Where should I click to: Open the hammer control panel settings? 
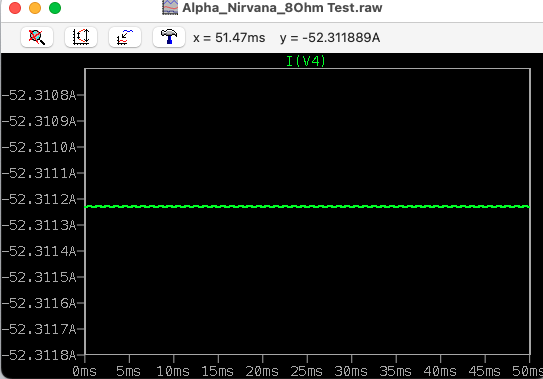coord(169,37)
